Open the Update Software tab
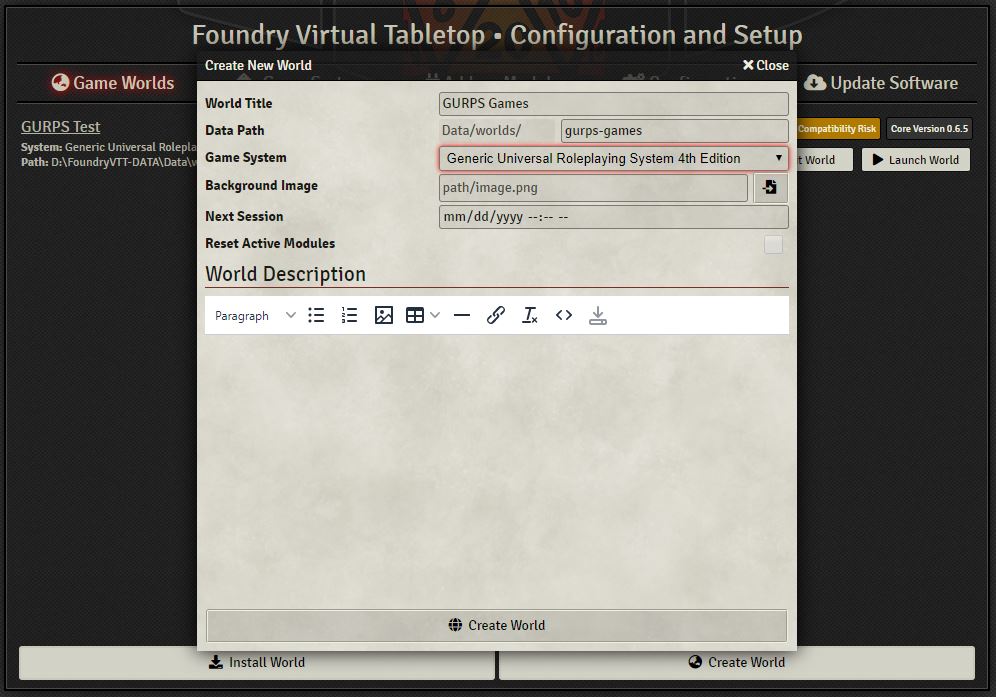This screenshot has height=697, width=996. (881, 83)
